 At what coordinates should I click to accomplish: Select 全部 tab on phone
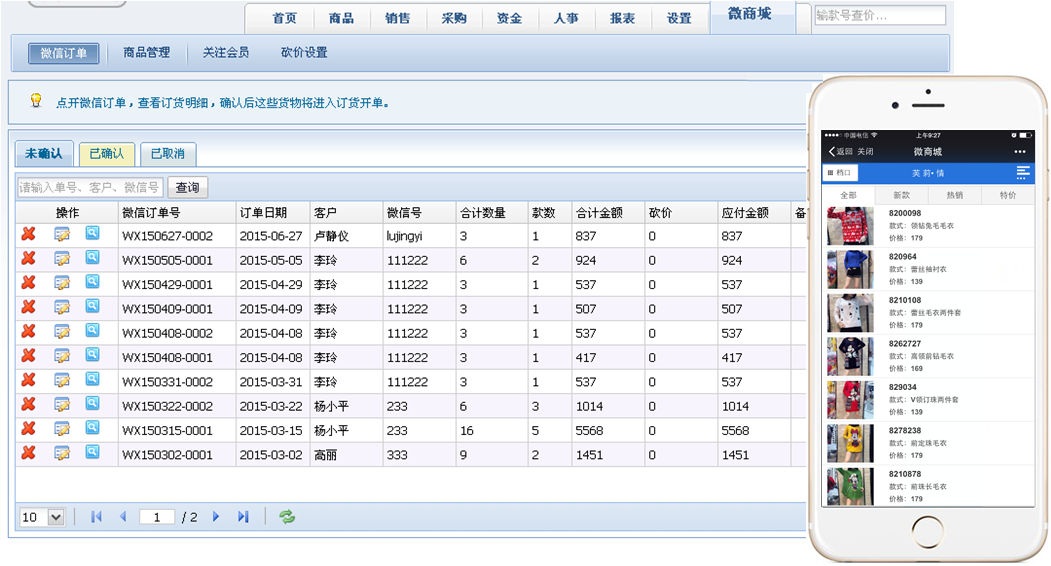tap(849, 195)
